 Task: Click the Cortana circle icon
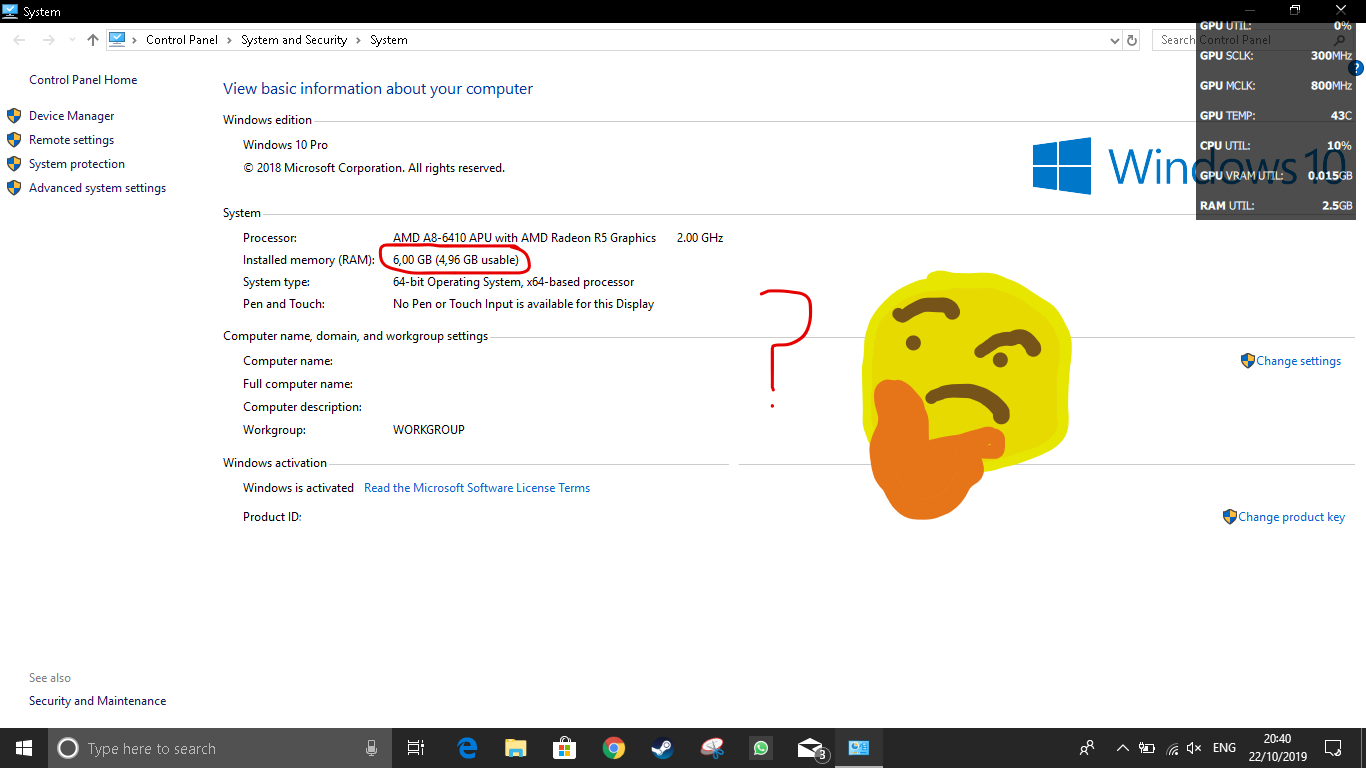[x=67, y=748]
